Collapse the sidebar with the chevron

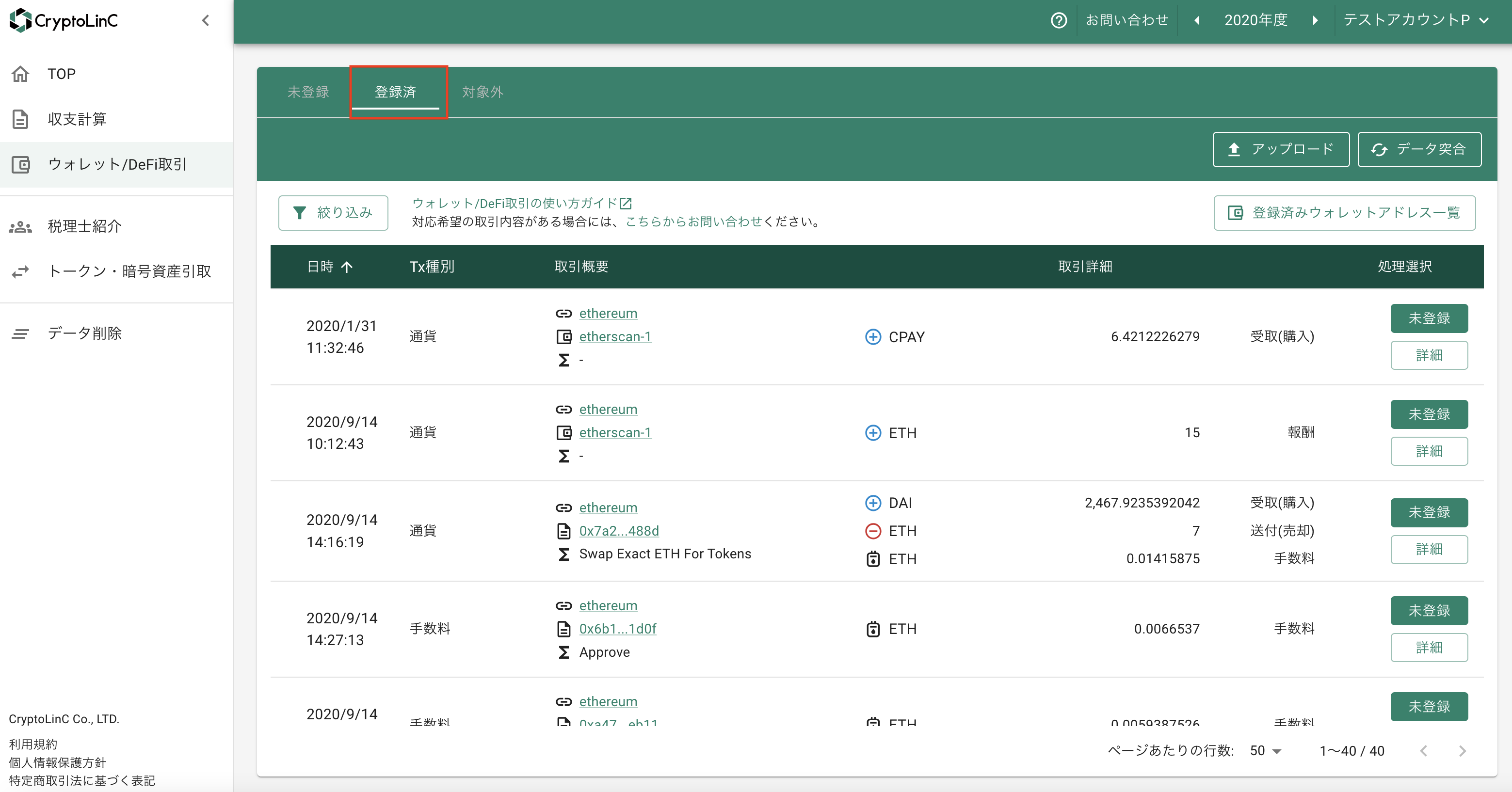point(206,20)
